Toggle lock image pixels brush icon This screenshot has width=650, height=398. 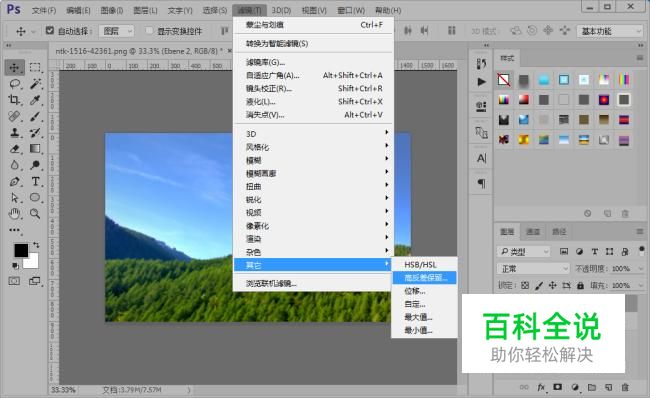coord(539,285)
